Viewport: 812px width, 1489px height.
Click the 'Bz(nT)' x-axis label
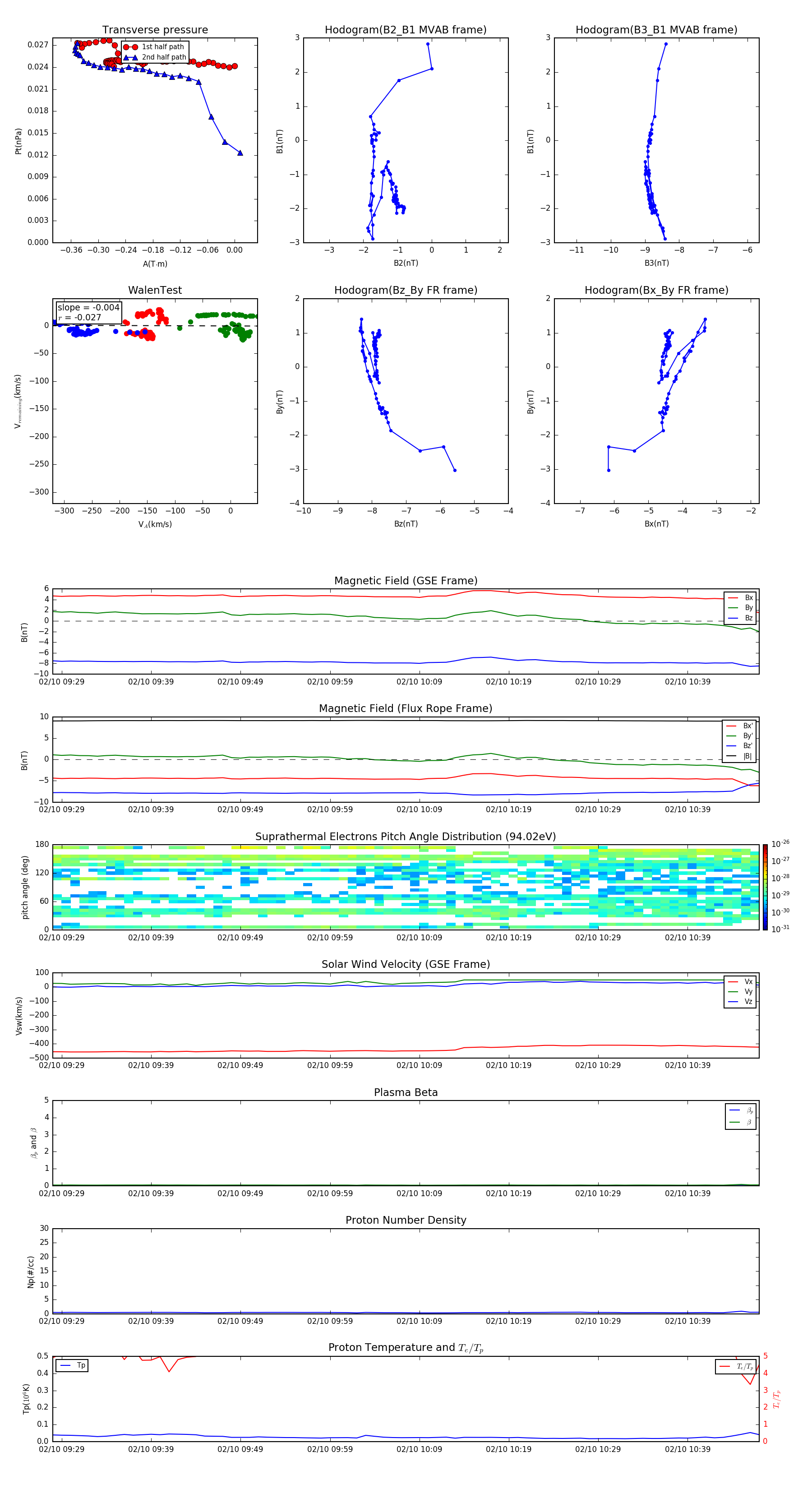406,524
